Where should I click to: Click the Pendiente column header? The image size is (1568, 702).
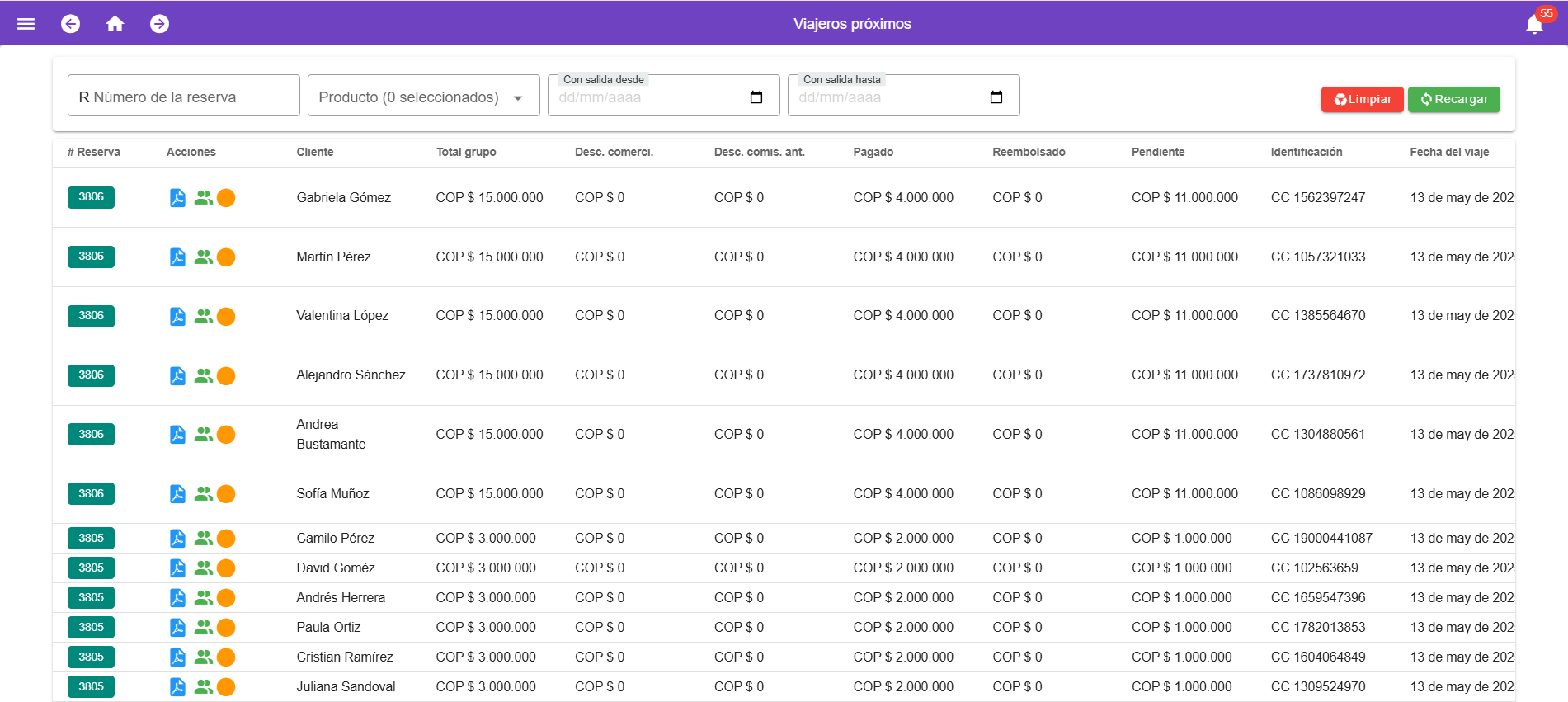click(1158, 152)
